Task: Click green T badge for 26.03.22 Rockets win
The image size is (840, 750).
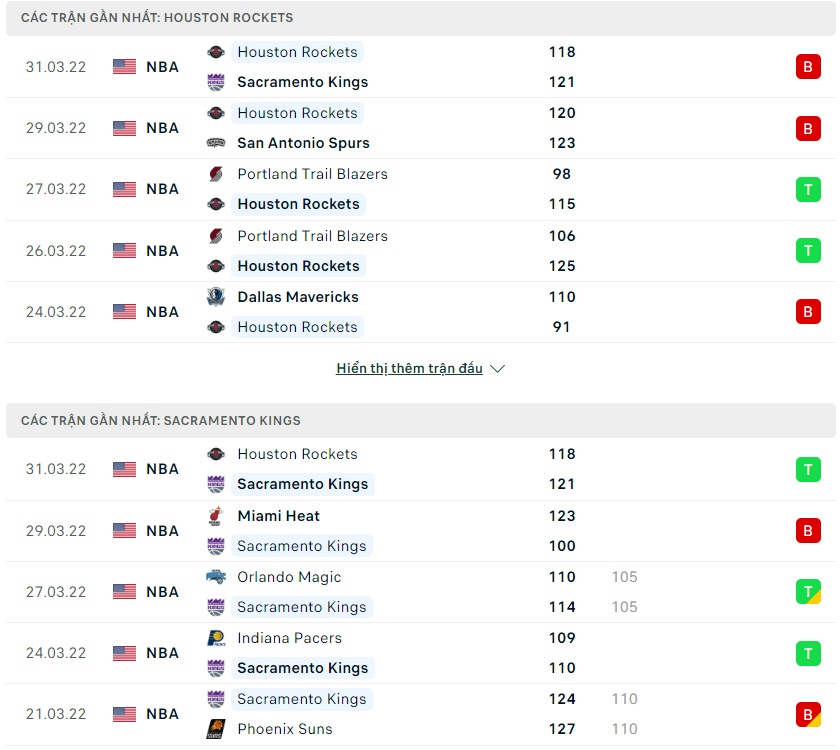Action: [808, 250]
